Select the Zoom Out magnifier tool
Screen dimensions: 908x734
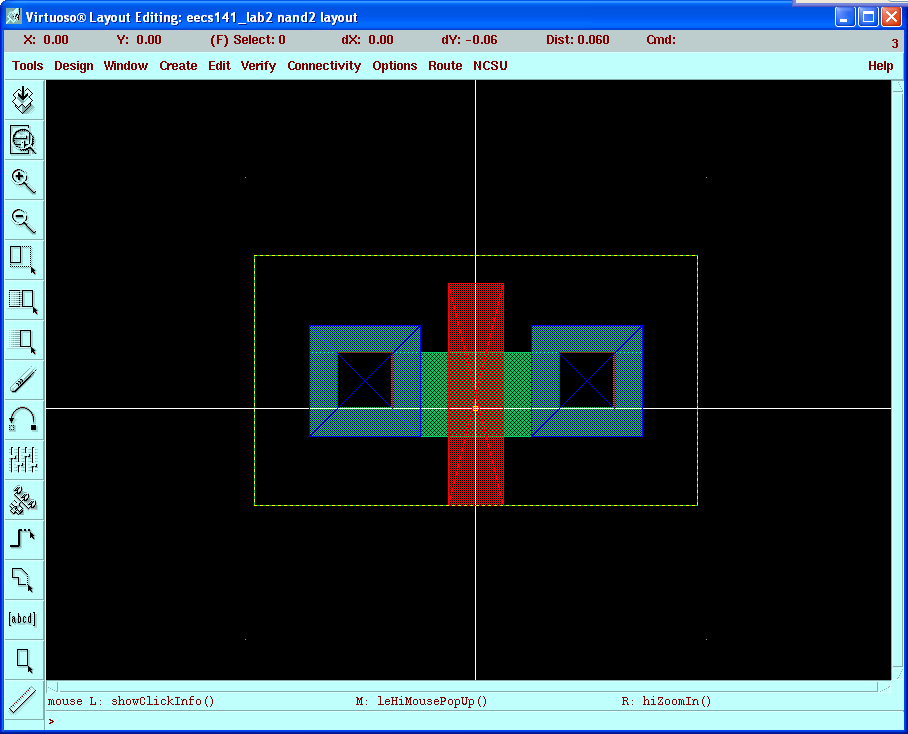click(x=23, y=220)
